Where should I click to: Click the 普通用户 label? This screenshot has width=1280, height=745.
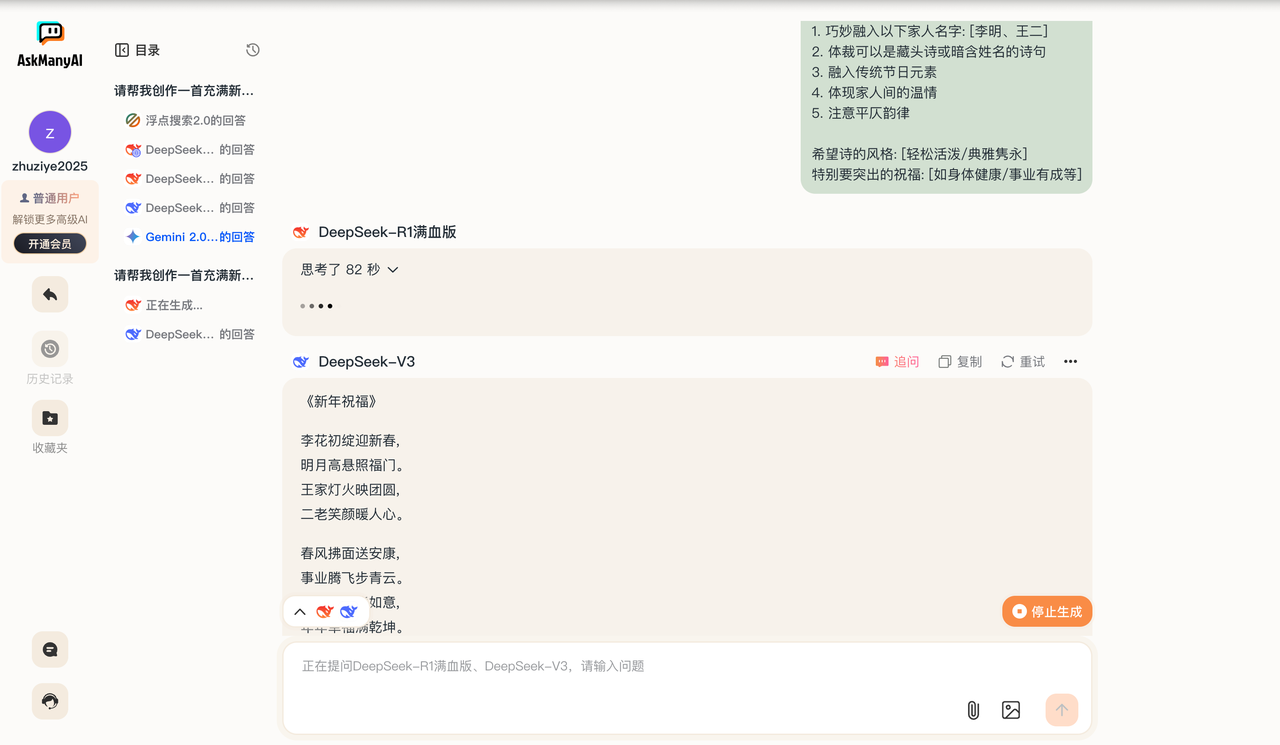[50, 198]
